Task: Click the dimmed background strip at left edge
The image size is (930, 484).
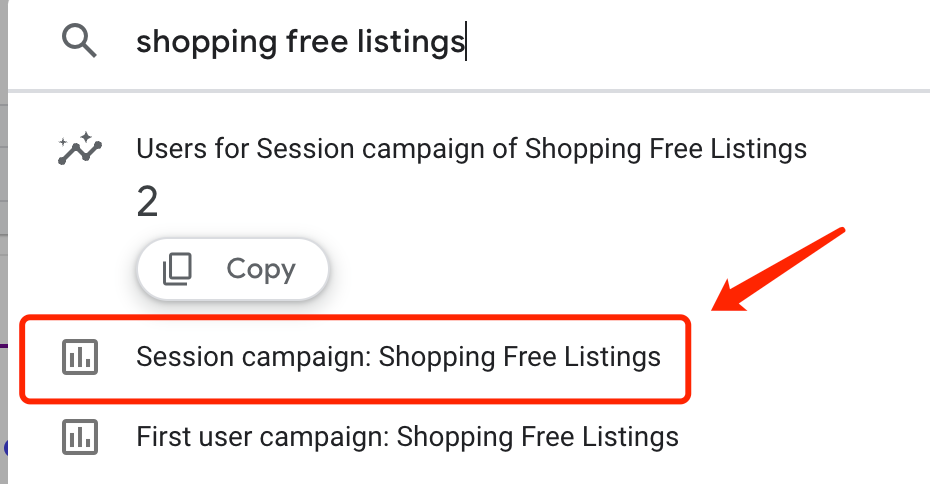Action: click(4, 242)
